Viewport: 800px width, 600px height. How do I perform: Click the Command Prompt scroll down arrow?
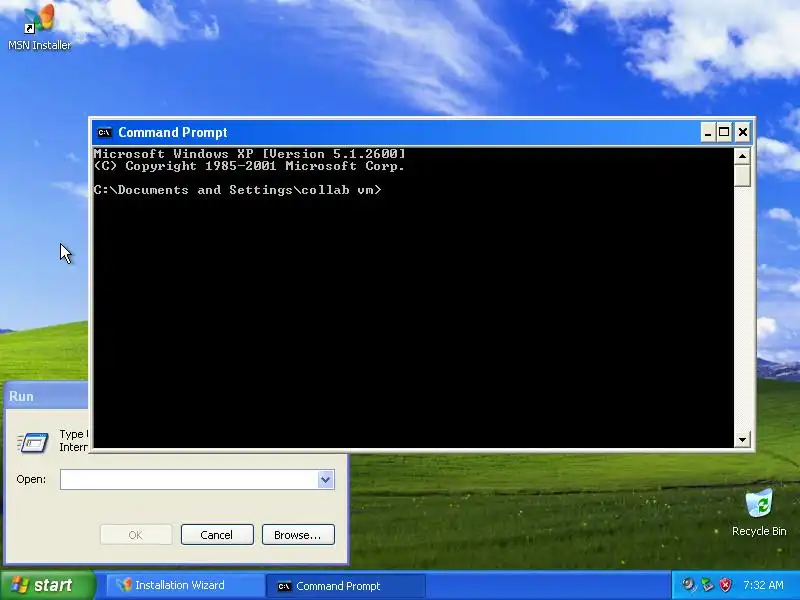(742, 439)
